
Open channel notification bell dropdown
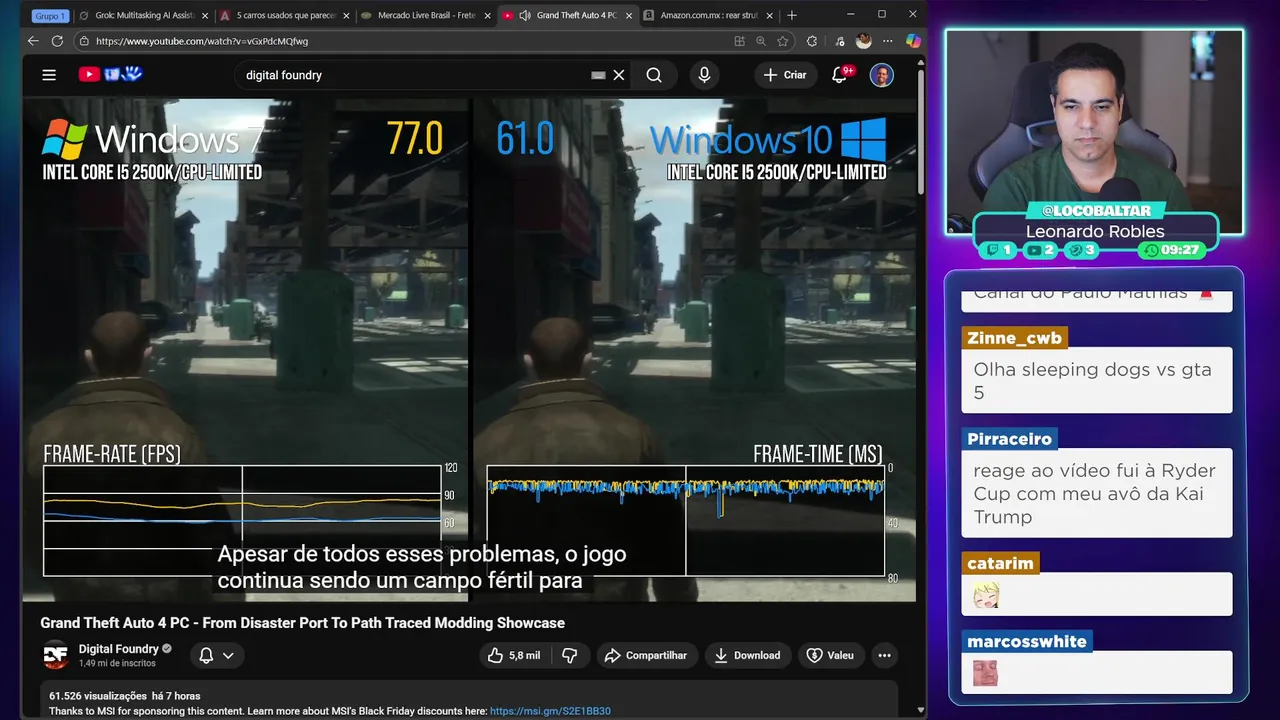216,655
